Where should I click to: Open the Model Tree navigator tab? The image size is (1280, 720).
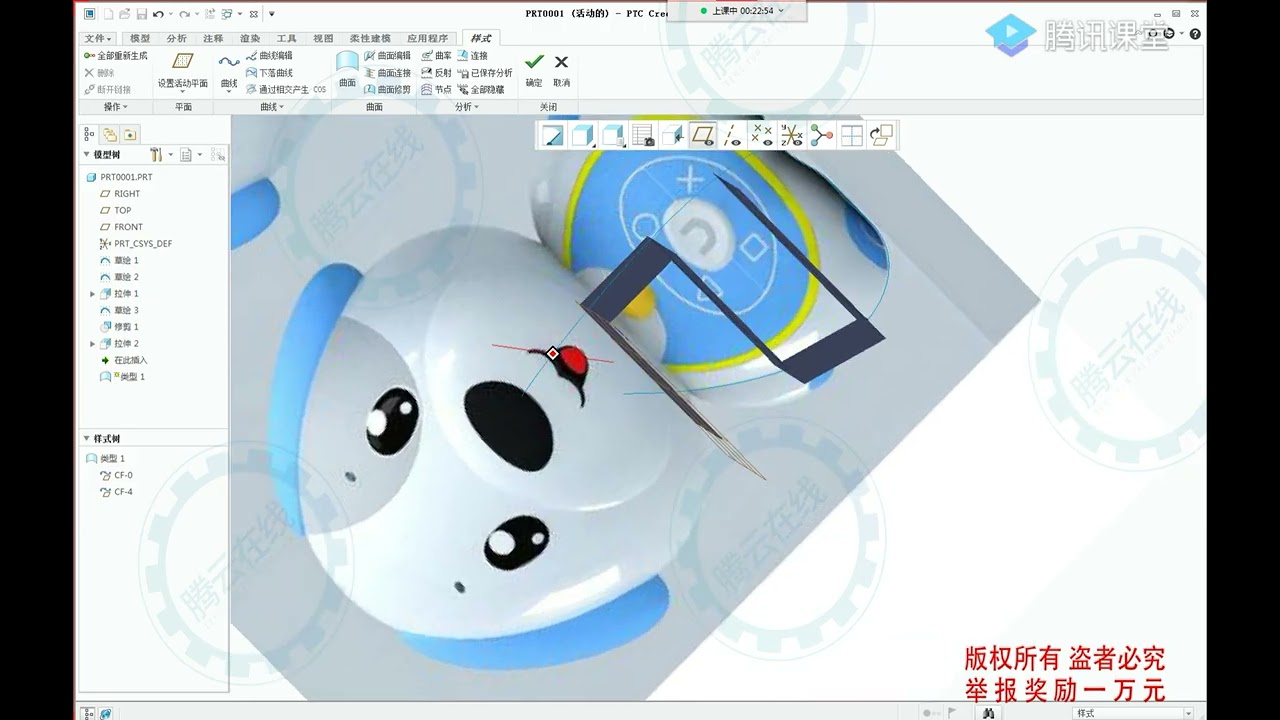coord(90,134)
